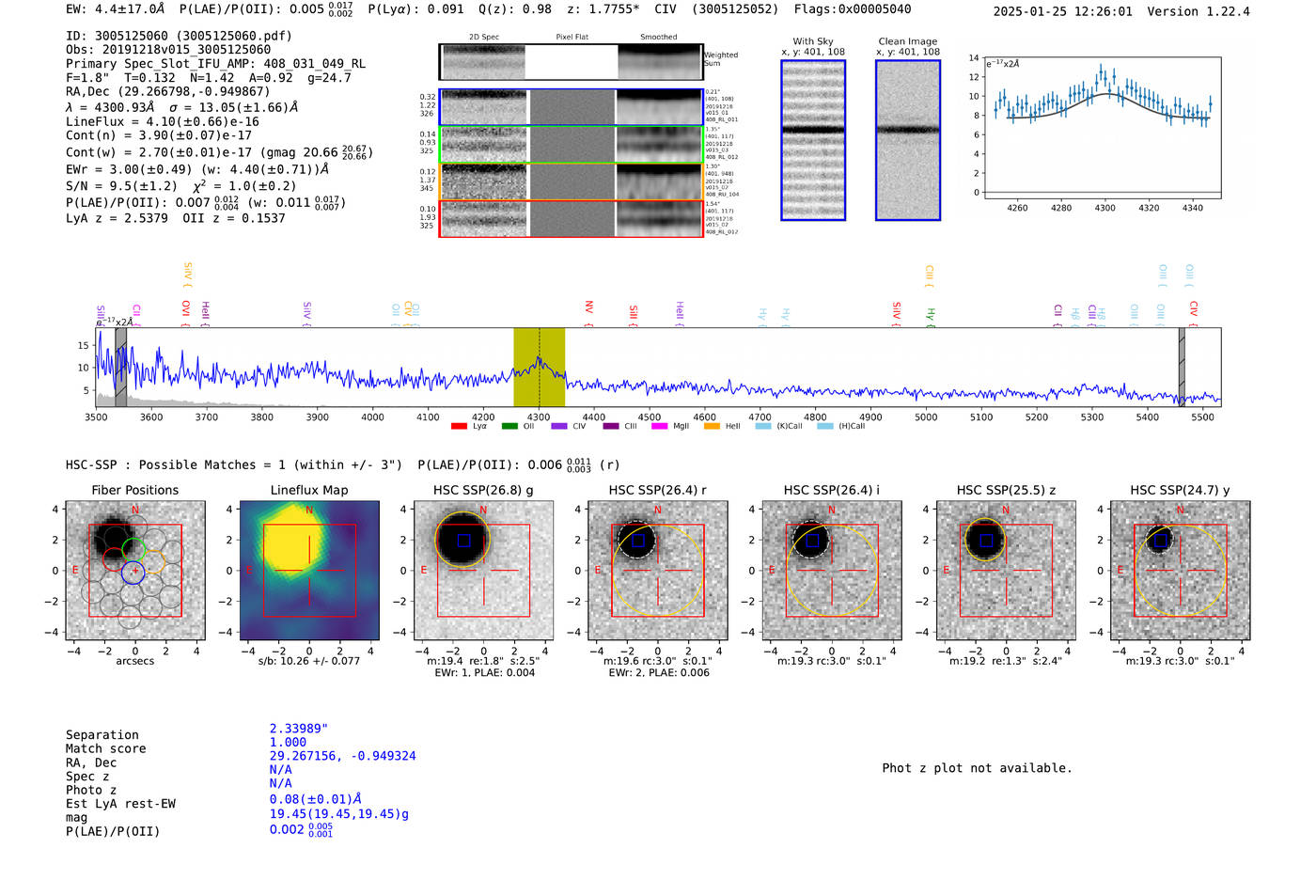Select the magenta MgII legend patch
The image size is (1316, 896).
[x=660, y=426]
